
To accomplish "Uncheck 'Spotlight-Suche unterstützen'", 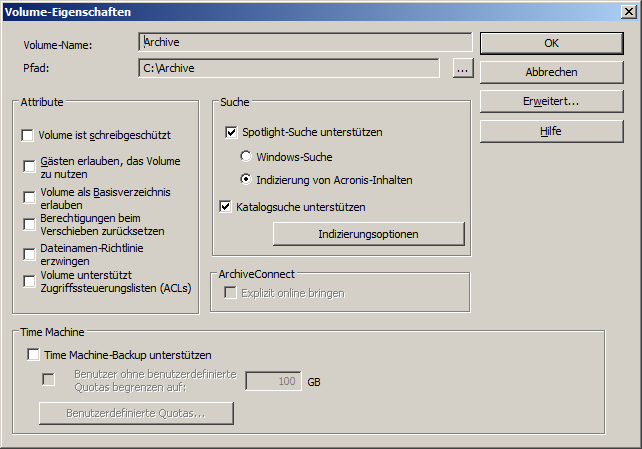I will 232,132.
